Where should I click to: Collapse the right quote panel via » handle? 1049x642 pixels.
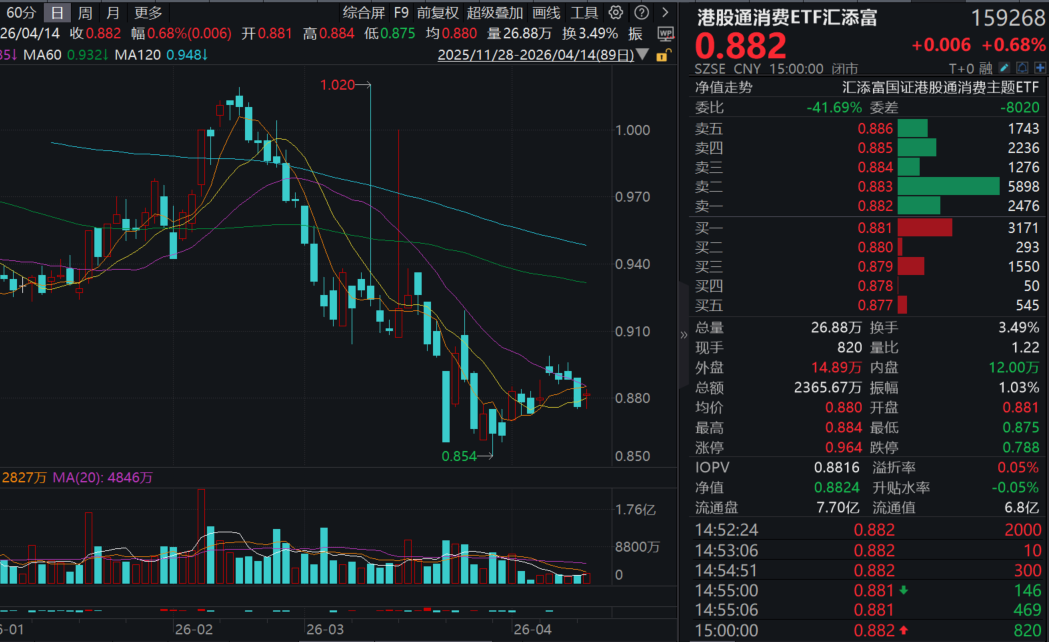684,335
